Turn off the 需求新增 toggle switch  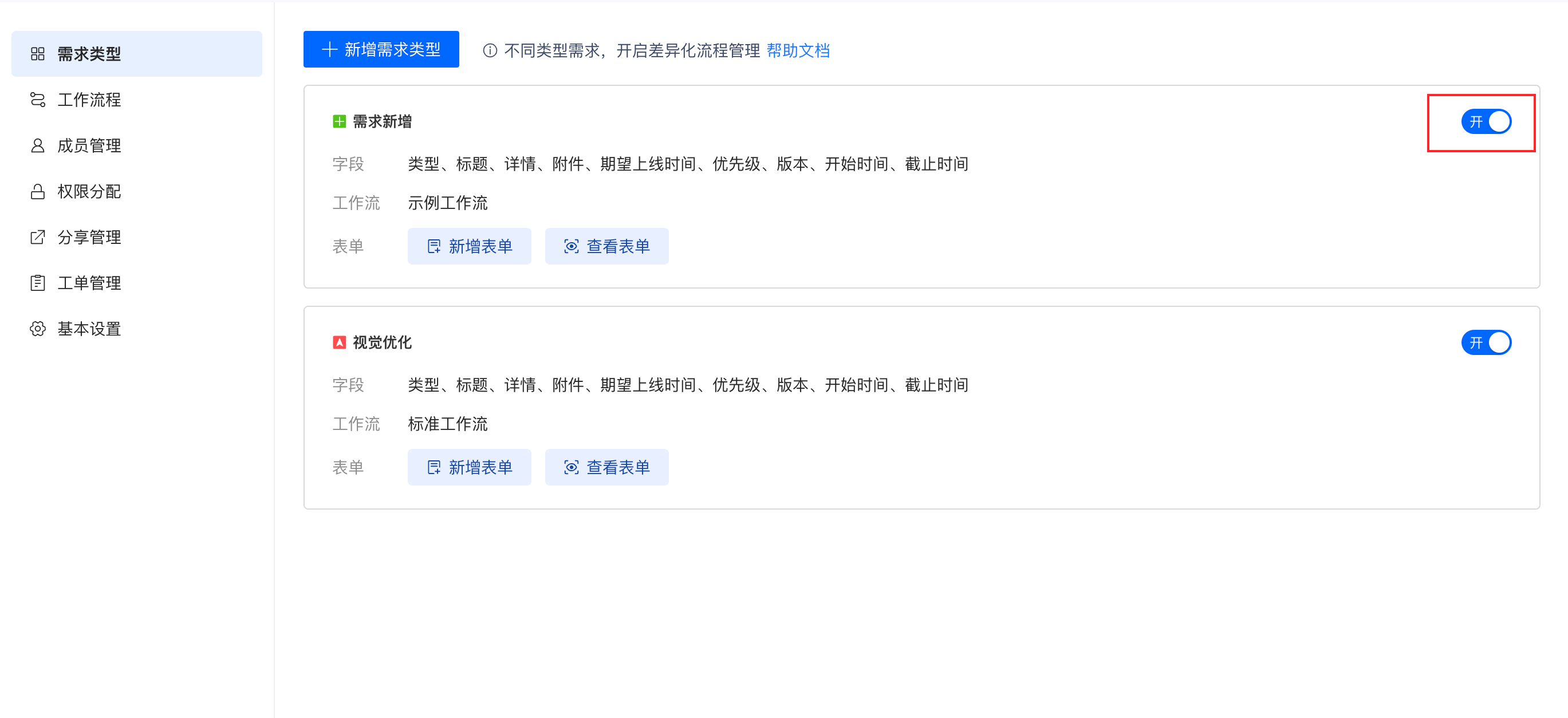[1486, 122]
